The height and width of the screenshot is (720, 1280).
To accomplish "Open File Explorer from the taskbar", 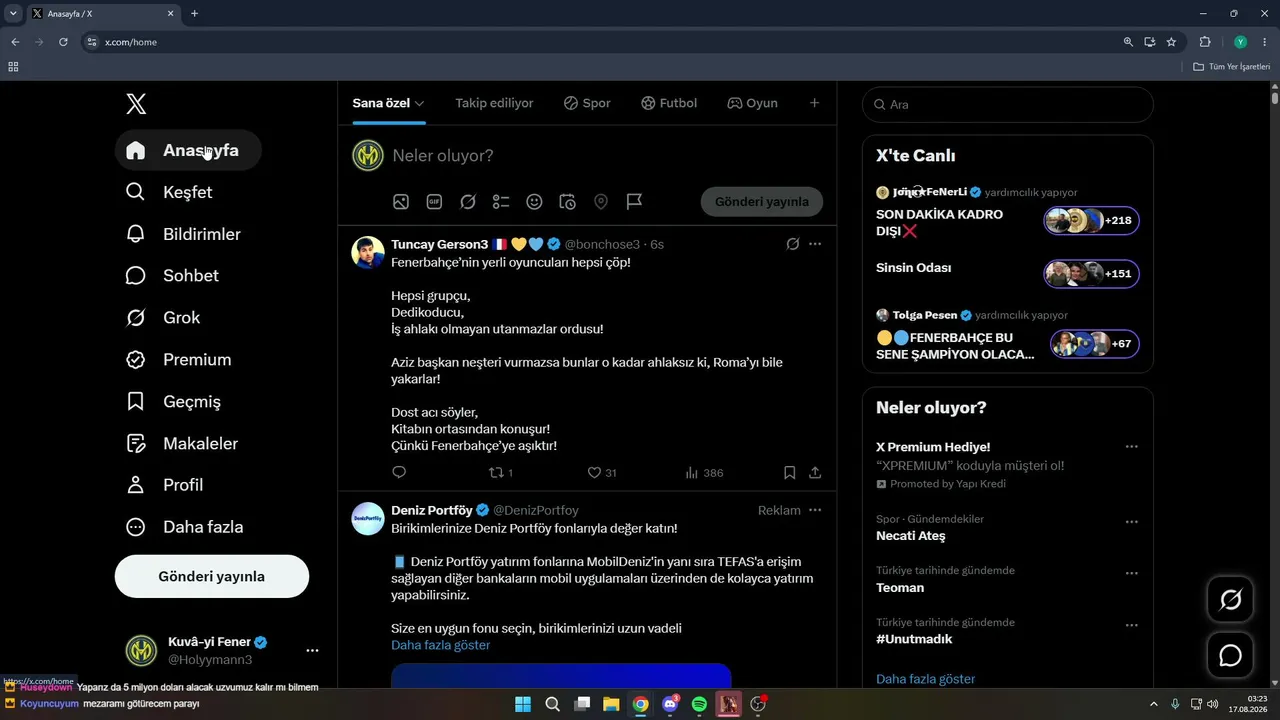I will tap(611, 704).
